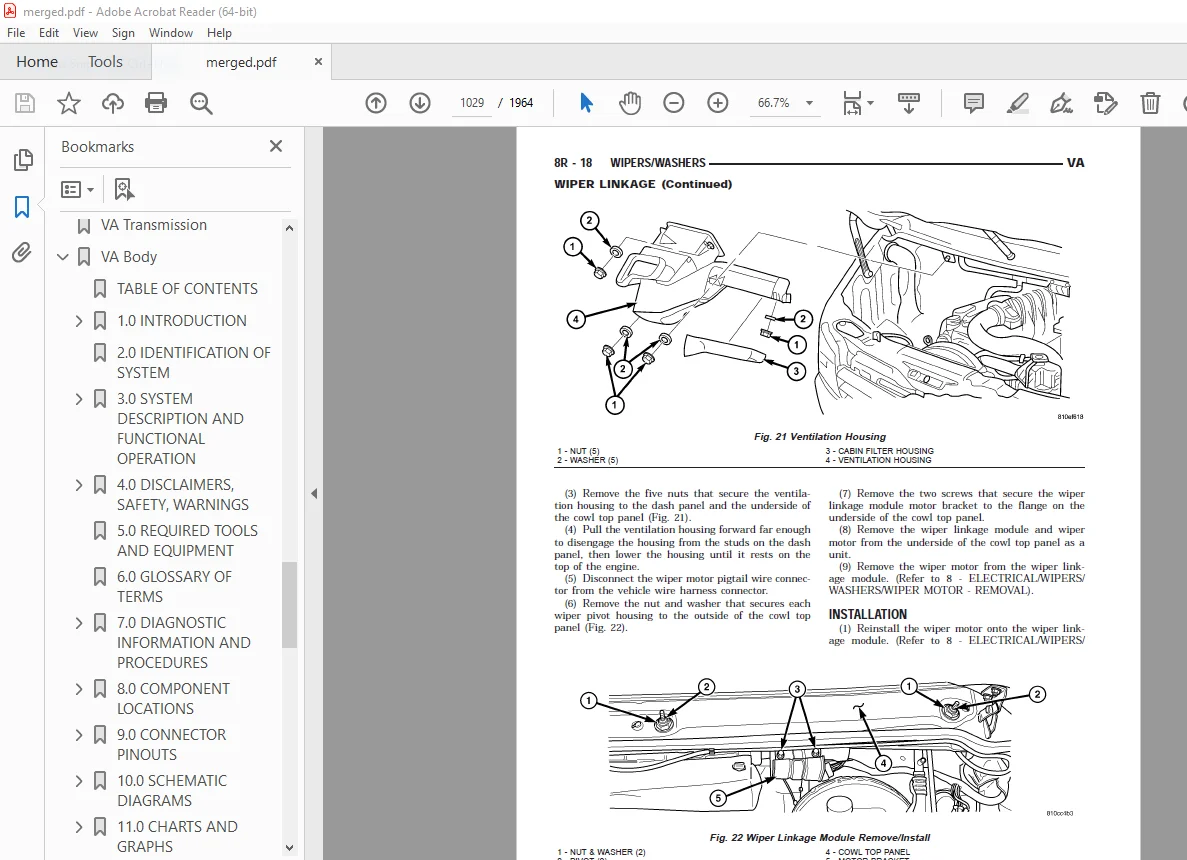Expand the 4.0 DISCLAIMERS bookmark
This screenshot has width=1187, height=860.
(79, 485)
